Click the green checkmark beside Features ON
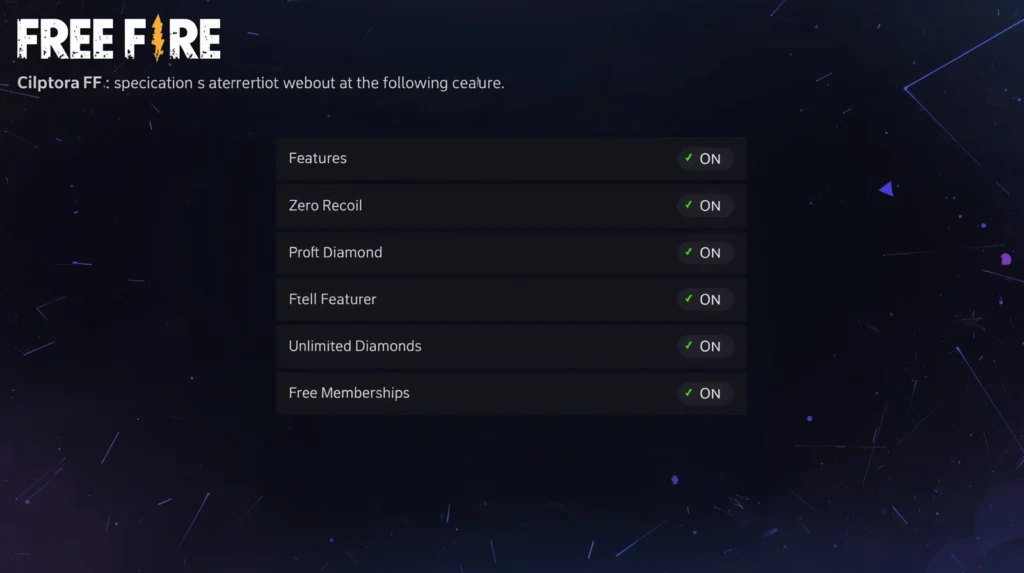This screenshot has height=573, width=1024. click(689, 158)
